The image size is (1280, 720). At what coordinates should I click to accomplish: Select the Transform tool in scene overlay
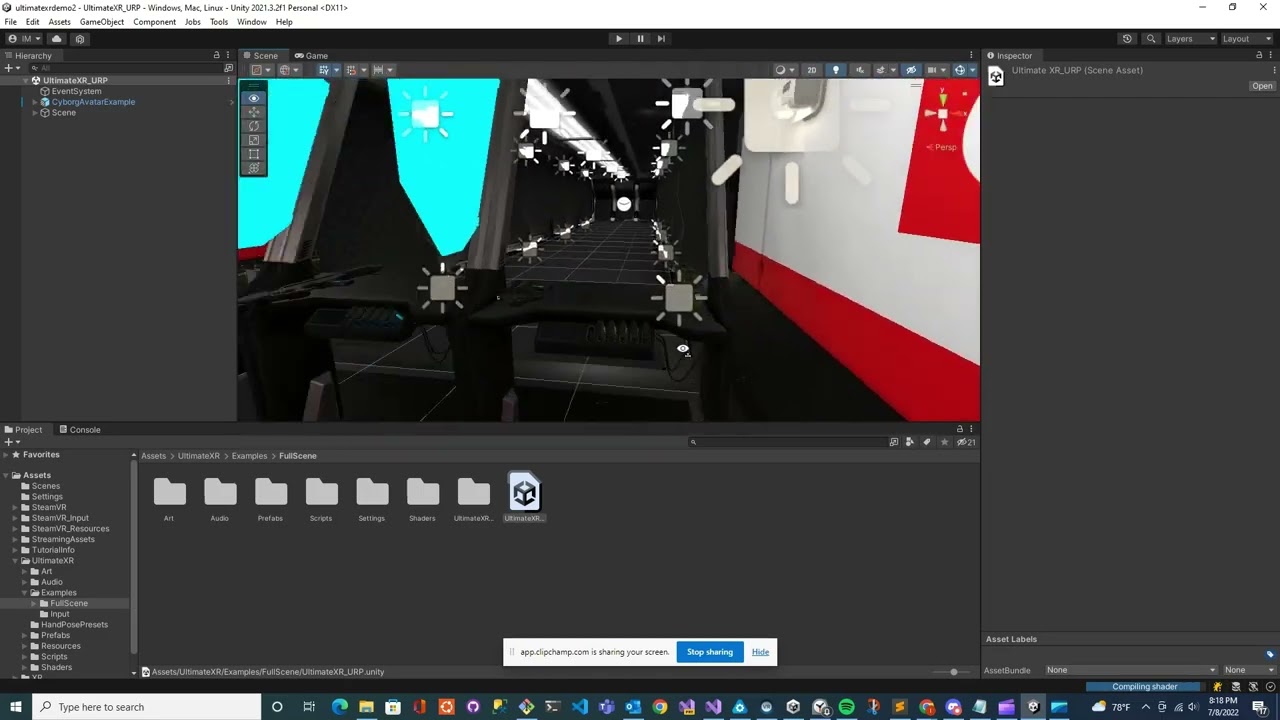[x=254, y=168]
